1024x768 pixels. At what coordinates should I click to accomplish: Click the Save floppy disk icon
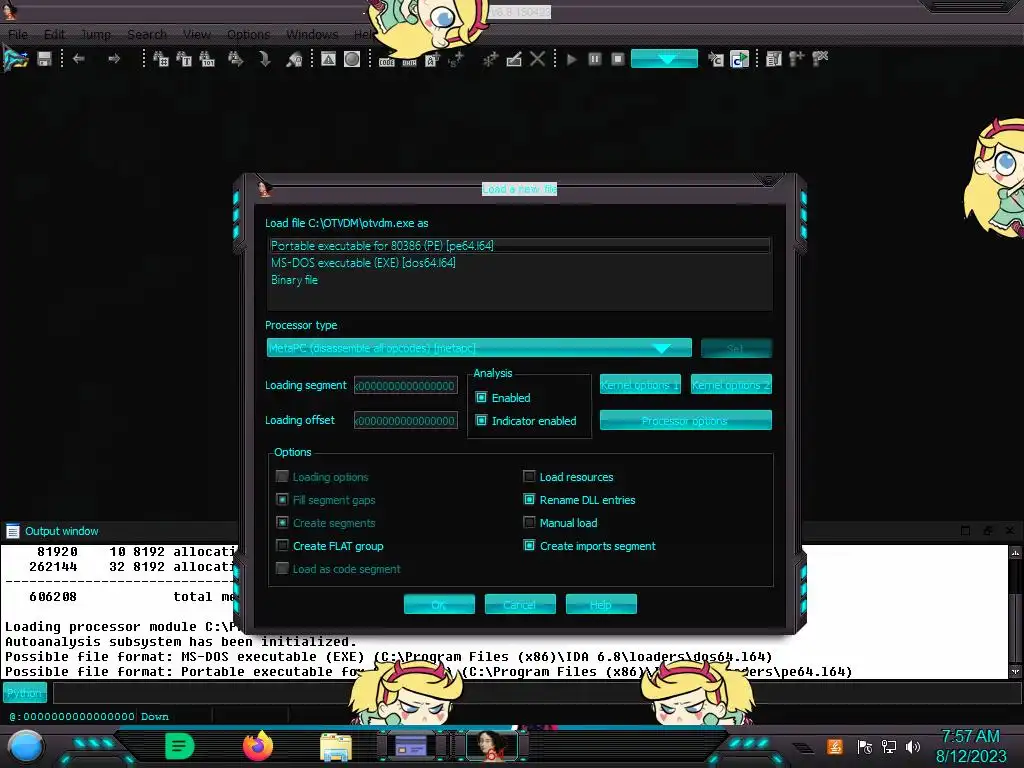point(44,59)
